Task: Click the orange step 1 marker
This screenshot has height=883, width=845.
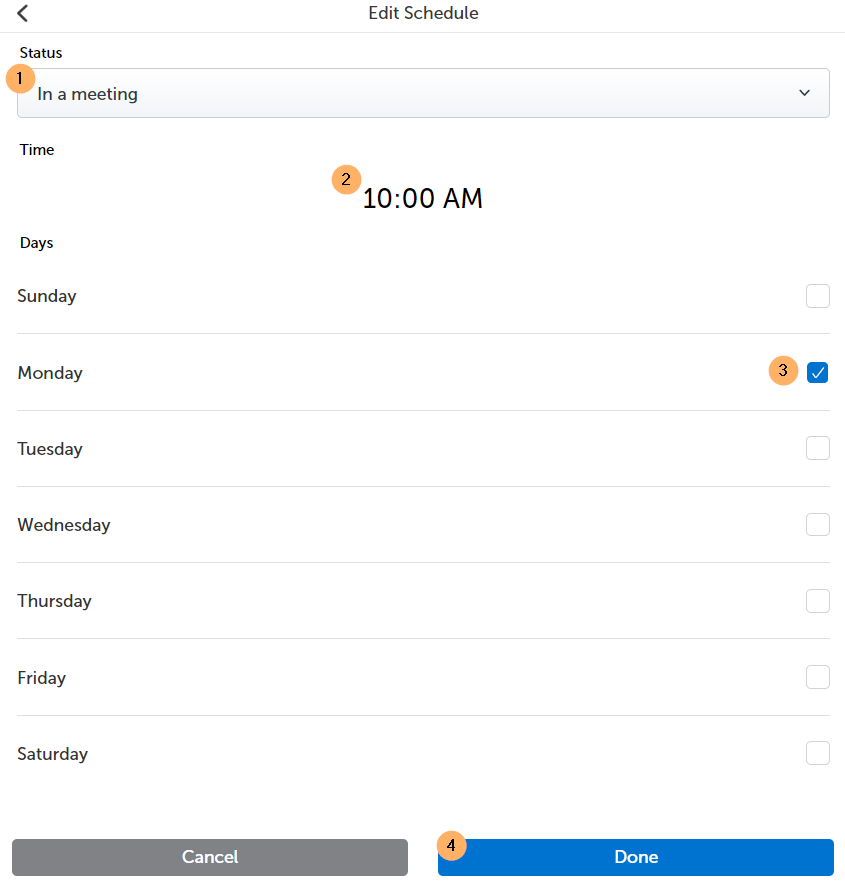Action: 20,78
